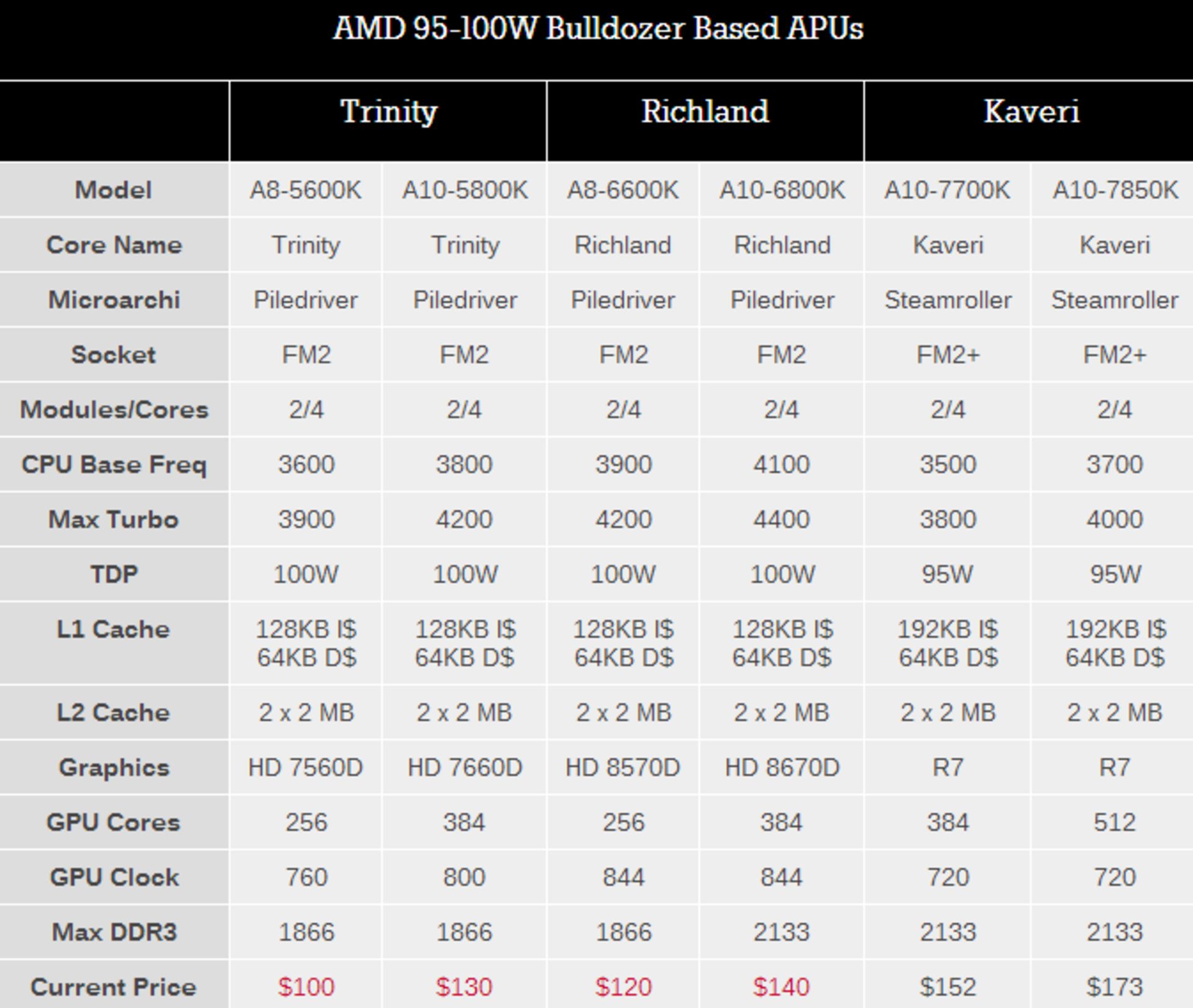Click the $120 current price
Screen dimensions: 1193x1008
623,986
